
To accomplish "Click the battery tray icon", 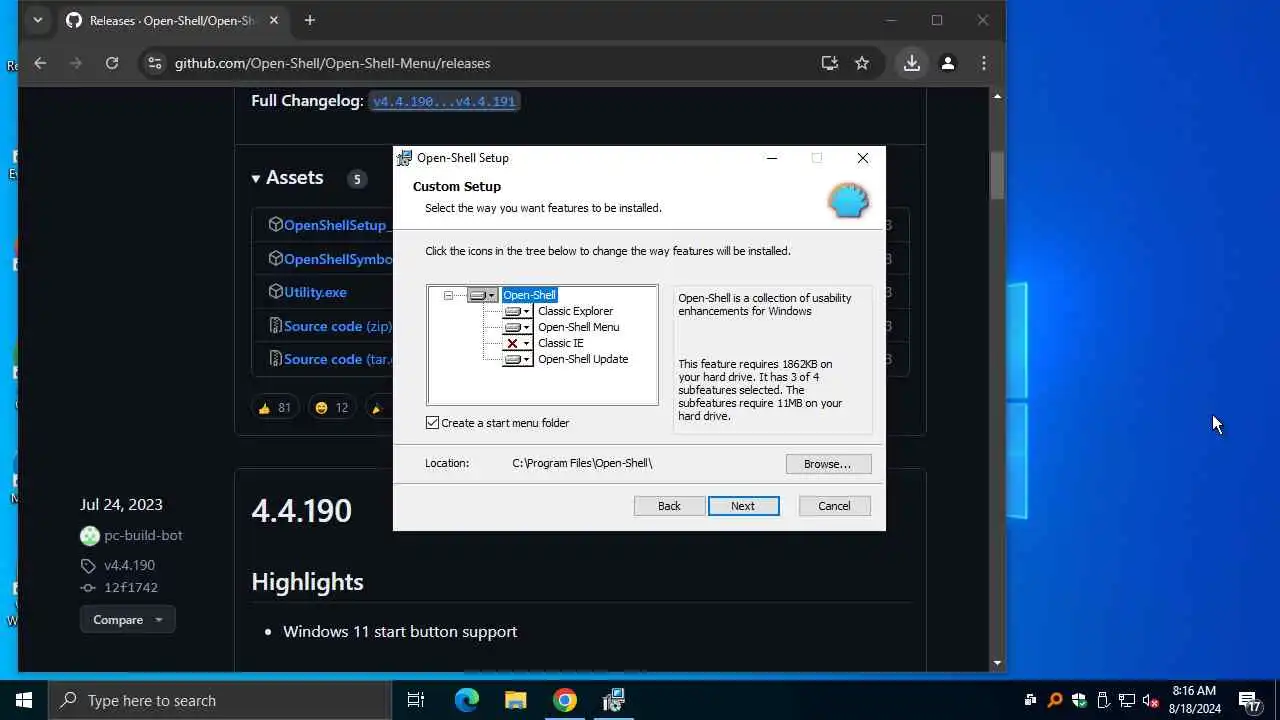I will click(x=1102, y=700).
